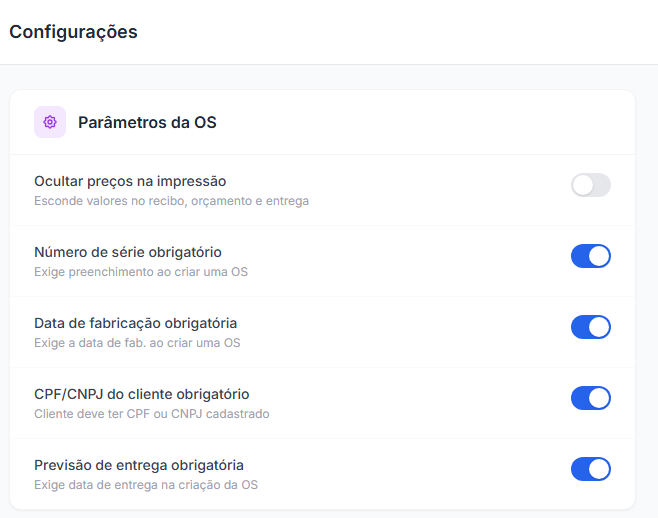The width and height of the screenshot is (658, 518).
Task: Click the Configurações page title
Action: 73,32
